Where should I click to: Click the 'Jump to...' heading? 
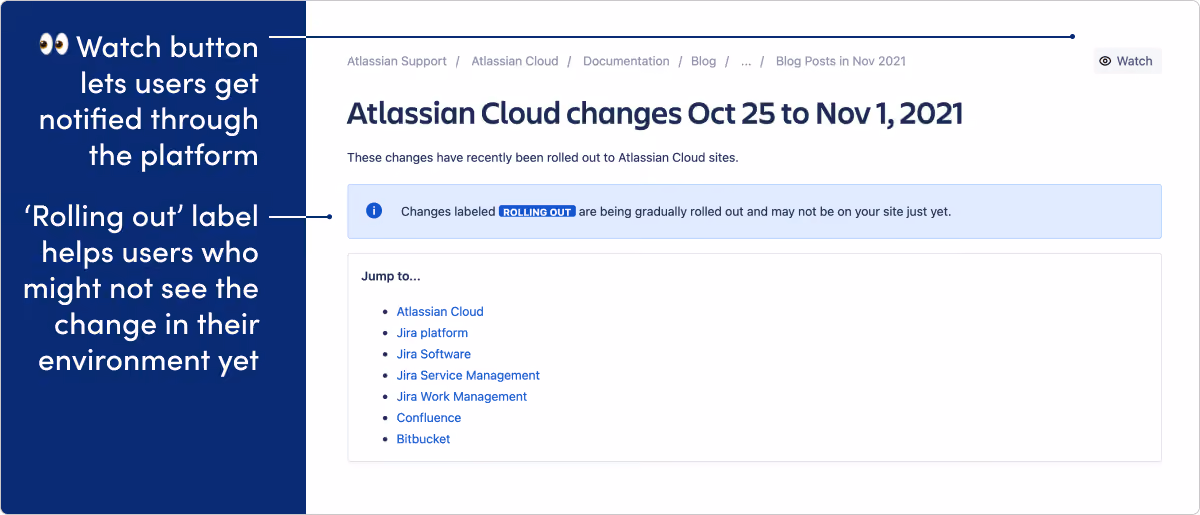point(391,277)
